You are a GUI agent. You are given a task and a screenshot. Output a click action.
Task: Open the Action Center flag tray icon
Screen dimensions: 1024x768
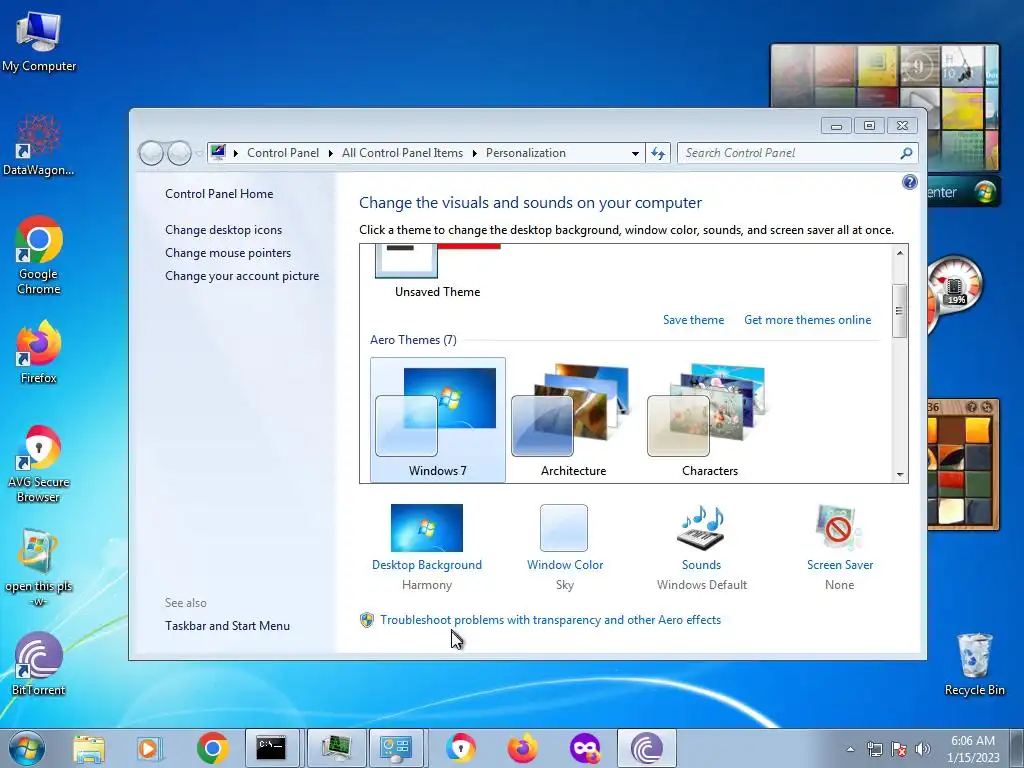tap(899, 749)
